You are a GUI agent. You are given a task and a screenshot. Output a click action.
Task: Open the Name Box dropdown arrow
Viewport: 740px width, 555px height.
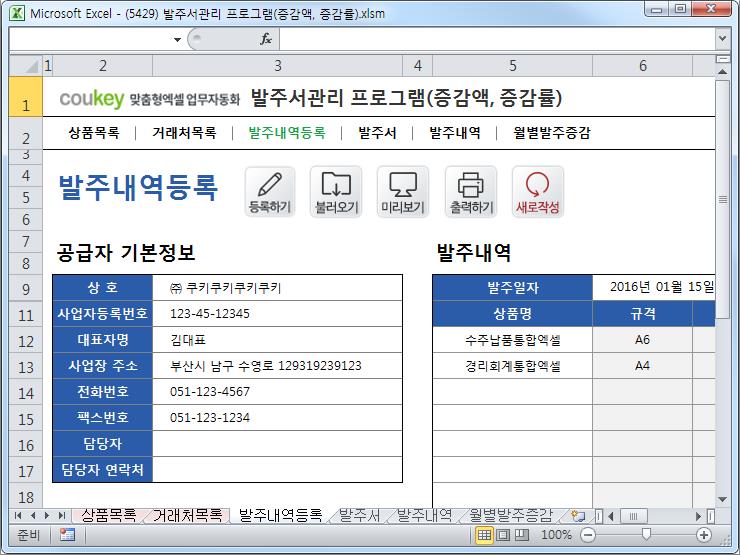(x=177, y=39)
